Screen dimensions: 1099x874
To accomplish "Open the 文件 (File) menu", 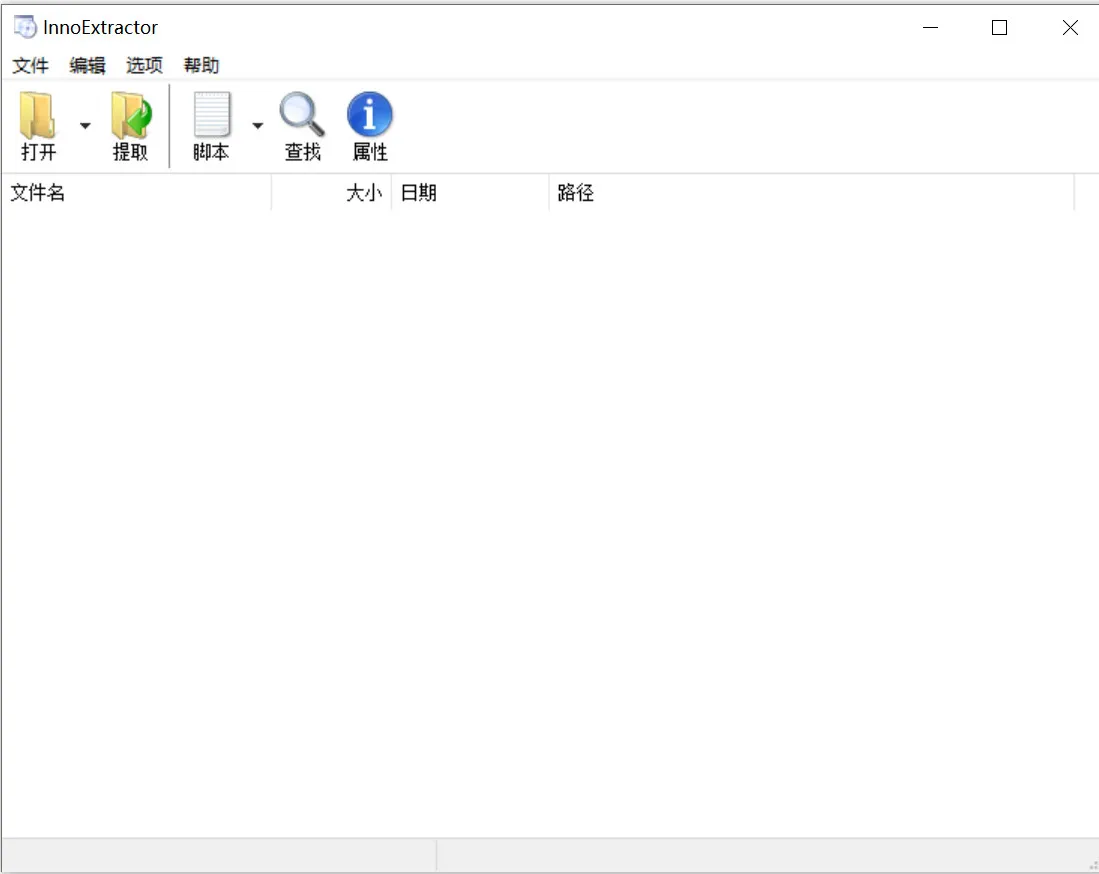I will [30, 65].
